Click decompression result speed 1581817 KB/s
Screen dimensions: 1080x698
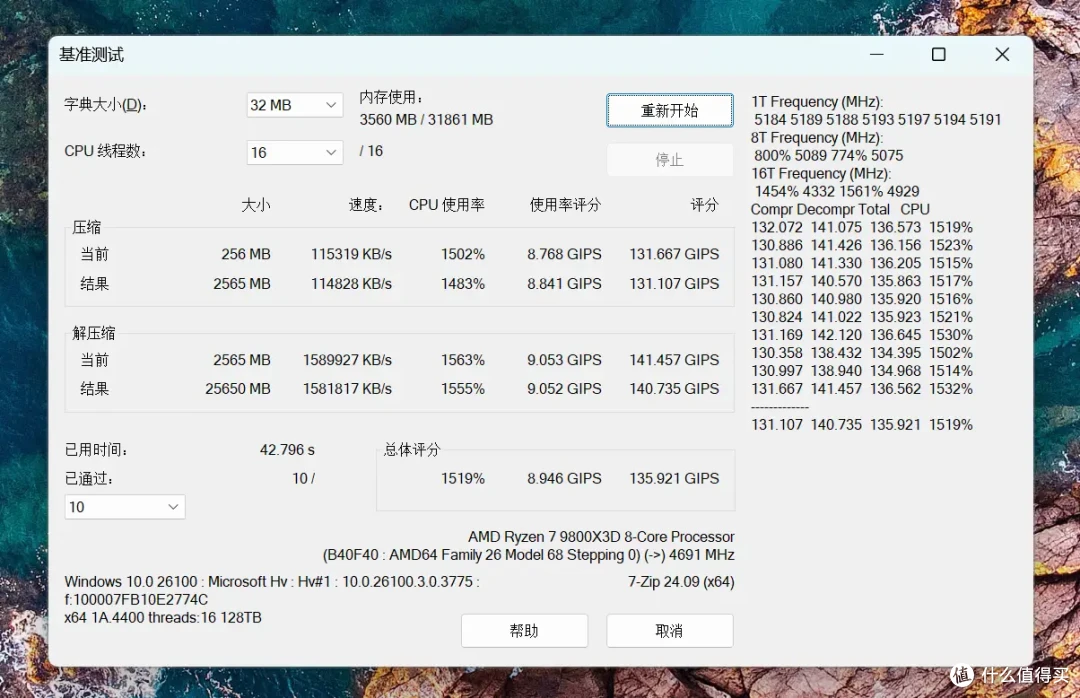[347, 389]
